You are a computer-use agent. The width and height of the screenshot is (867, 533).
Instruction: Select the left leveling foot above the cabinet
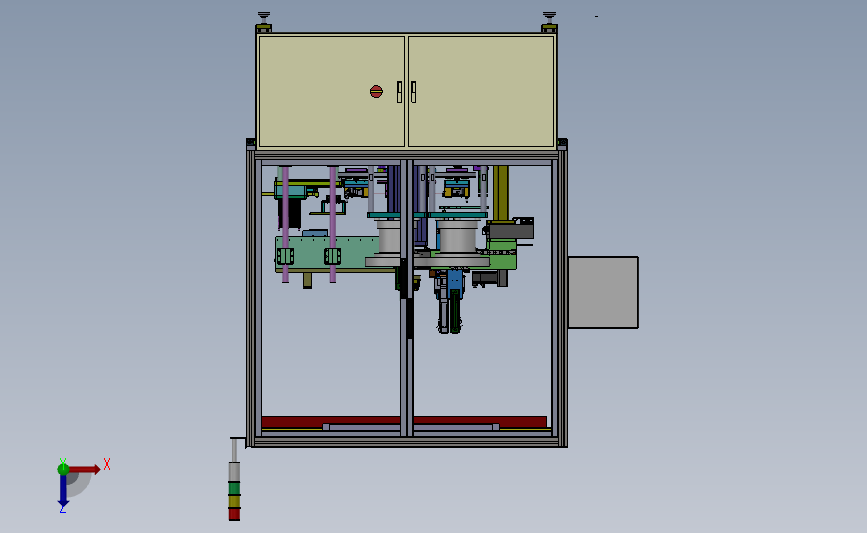(264, 22)
